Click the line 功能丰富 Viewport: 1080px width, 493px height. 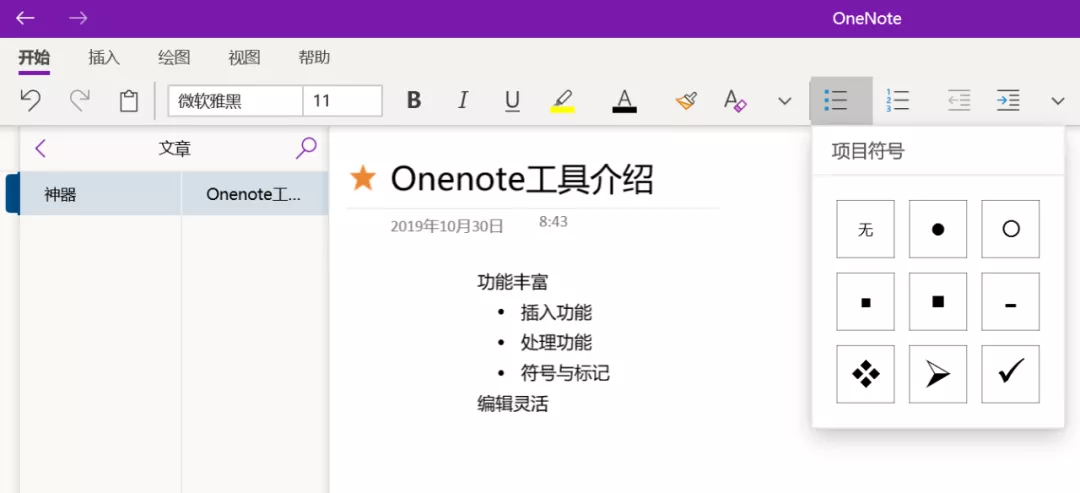coord(512,282)
